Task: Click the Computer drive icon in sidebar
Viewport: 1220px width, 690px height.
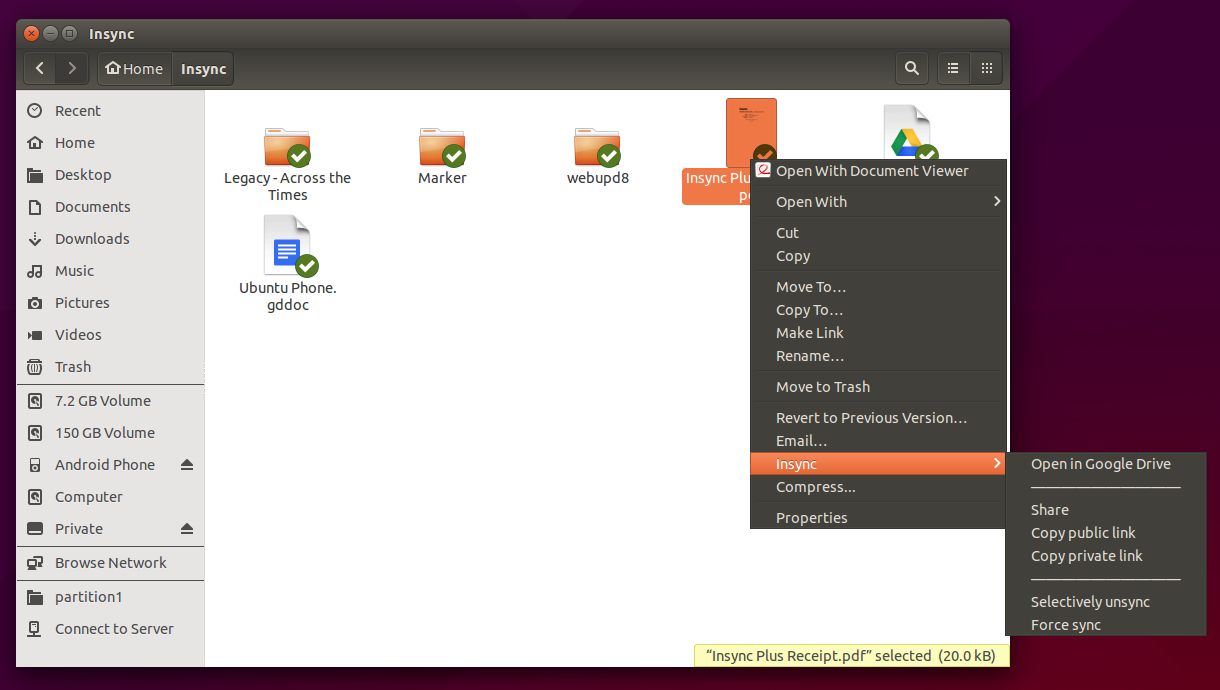Action: (x=35, y=497)
